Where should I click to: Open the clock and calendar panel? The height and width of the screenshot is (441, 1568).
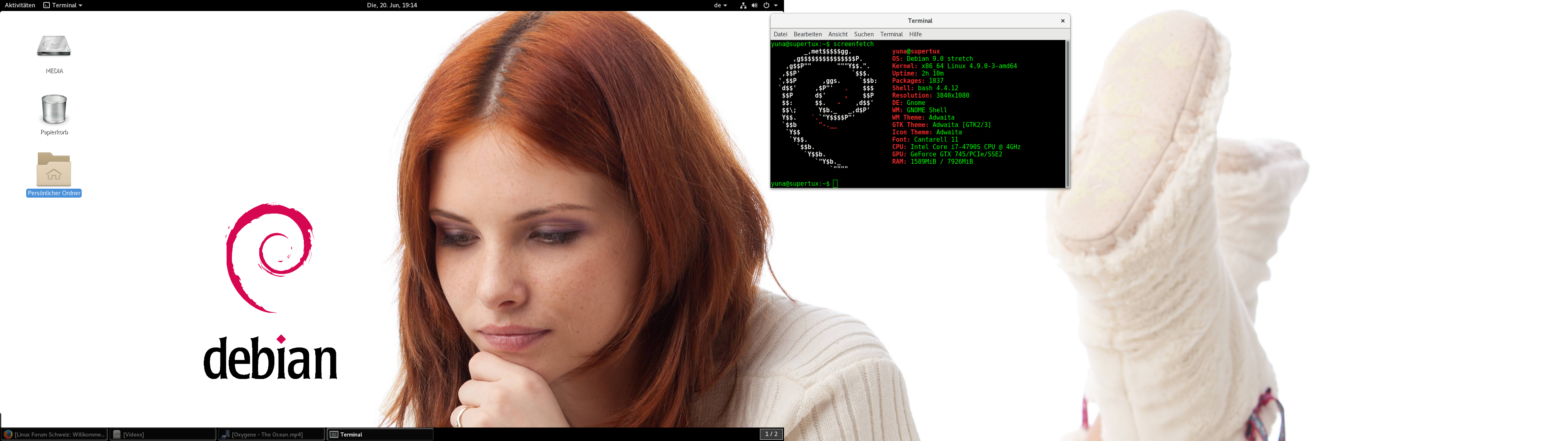click(392, 5)
